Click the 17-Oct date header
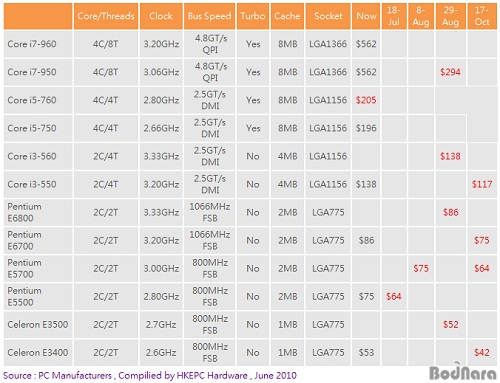Image resolution: width=500 pixels, height=383 pixels. [482, 16]
